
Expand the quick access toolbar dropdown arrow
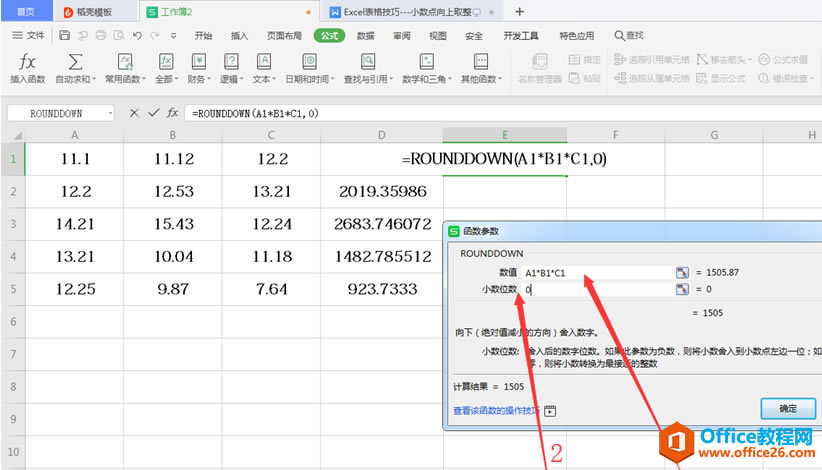point(173,36)
